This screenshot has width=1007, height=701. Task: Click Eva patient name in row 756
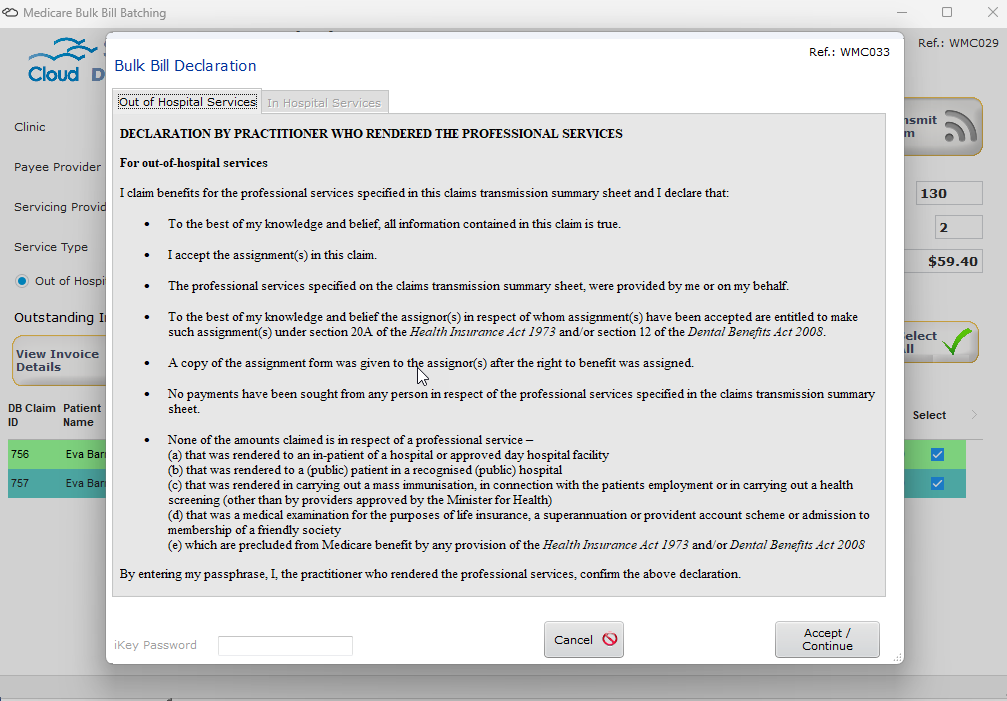tap(85, 454)
